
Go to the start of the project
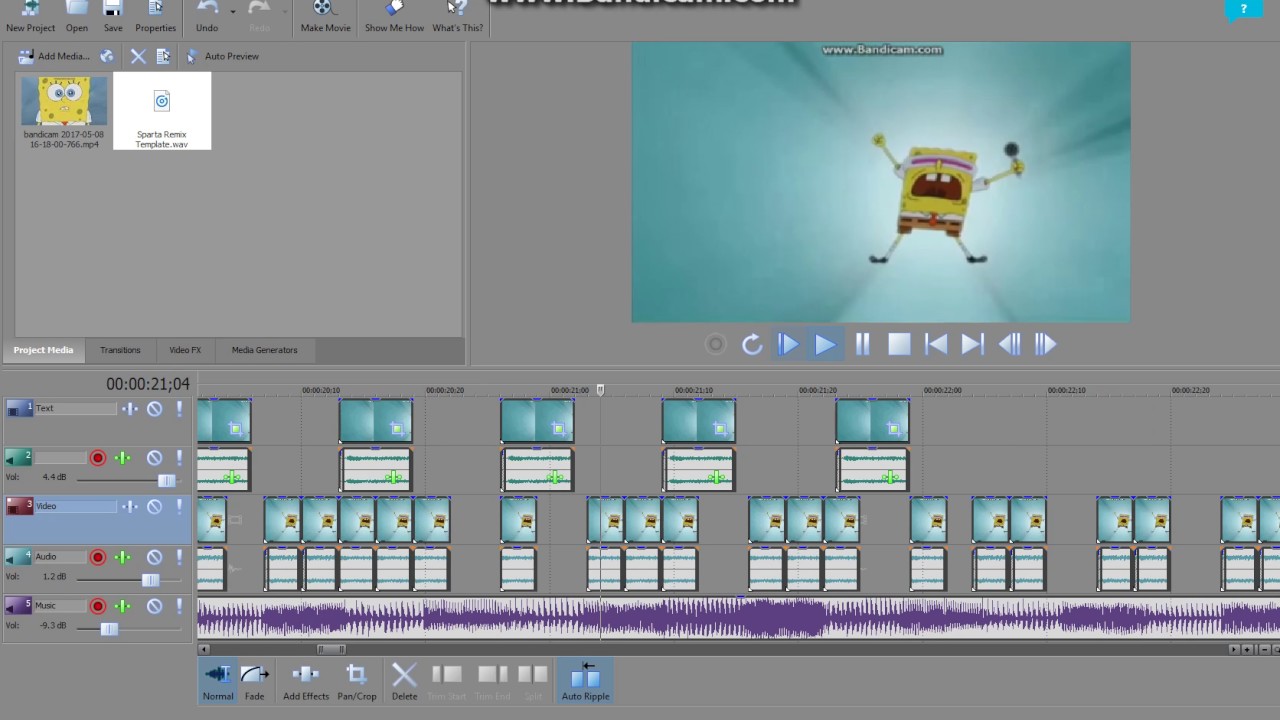(x=936, y=344)
